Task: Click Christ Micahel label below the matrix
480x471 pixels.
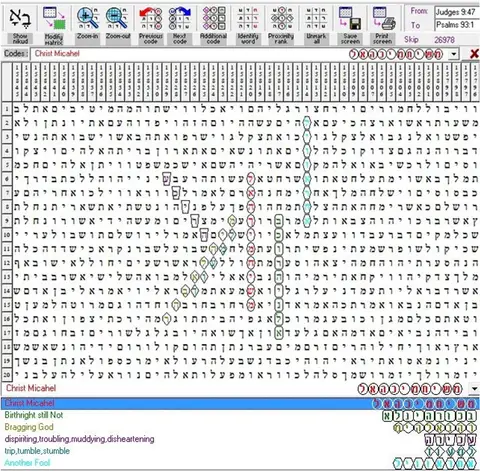Action: [x=31, y=388]
